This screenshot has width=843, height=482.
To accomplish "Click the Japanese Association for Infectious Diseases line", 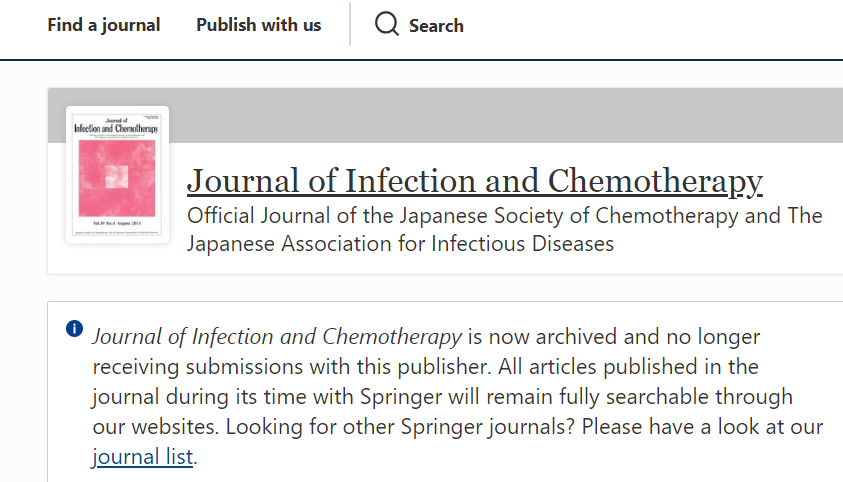I will point(400,243).
